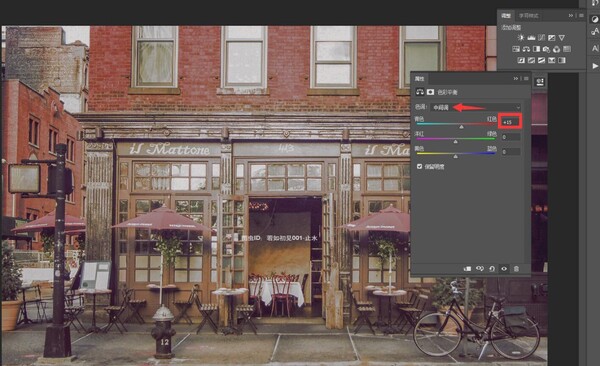Delete this adjustment layer with trash icon

[x=516, y=269]
